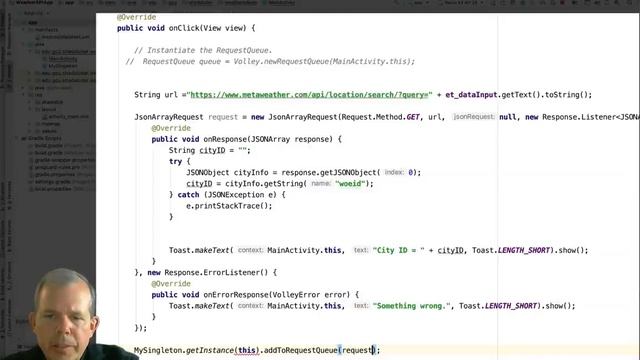Click response.getJSONObject call
This screenshot has height=360, width=640.
click(x=331, y=172)
